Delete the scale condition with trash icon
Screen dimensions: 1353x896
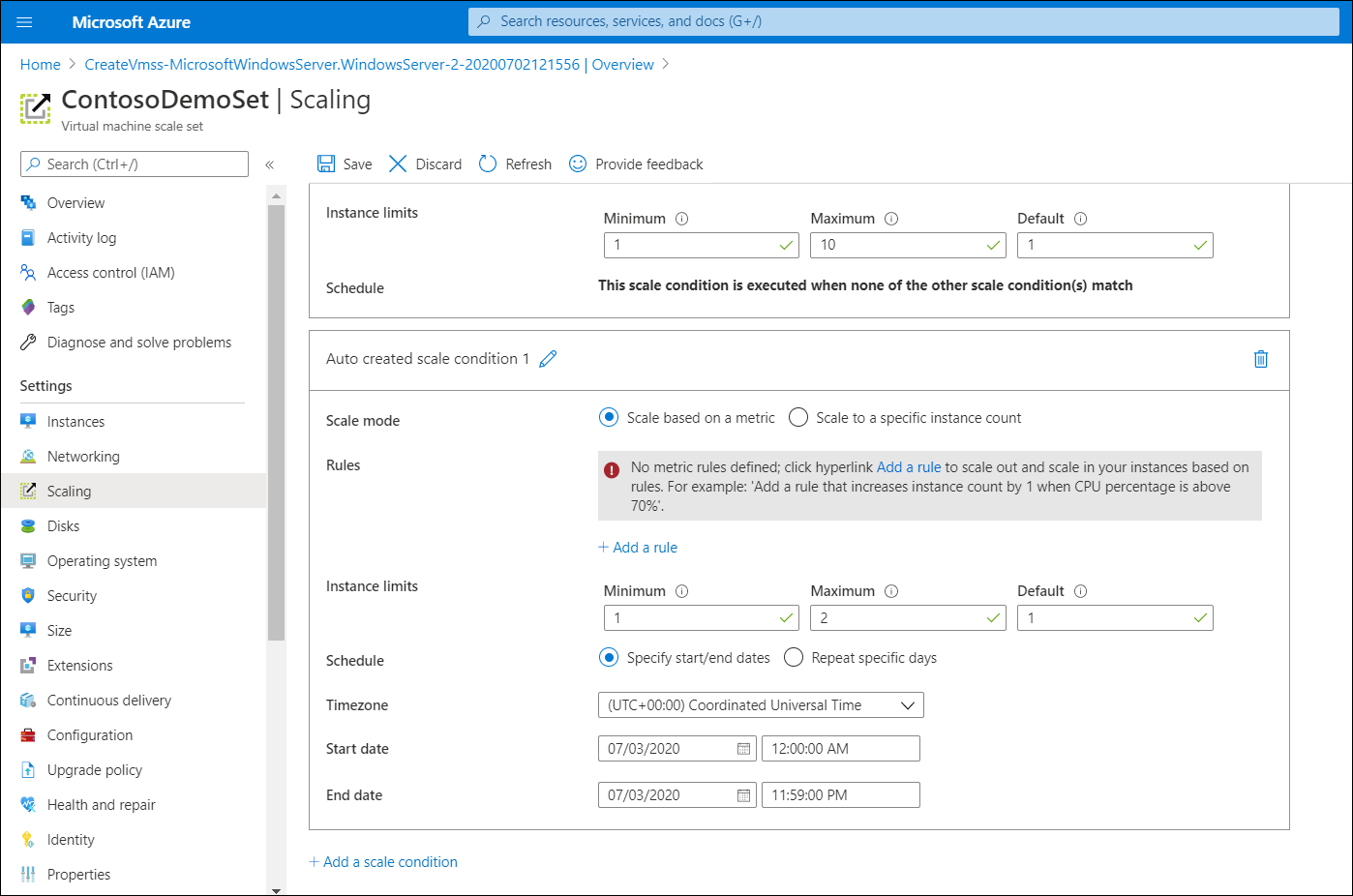coord(1261,359)
